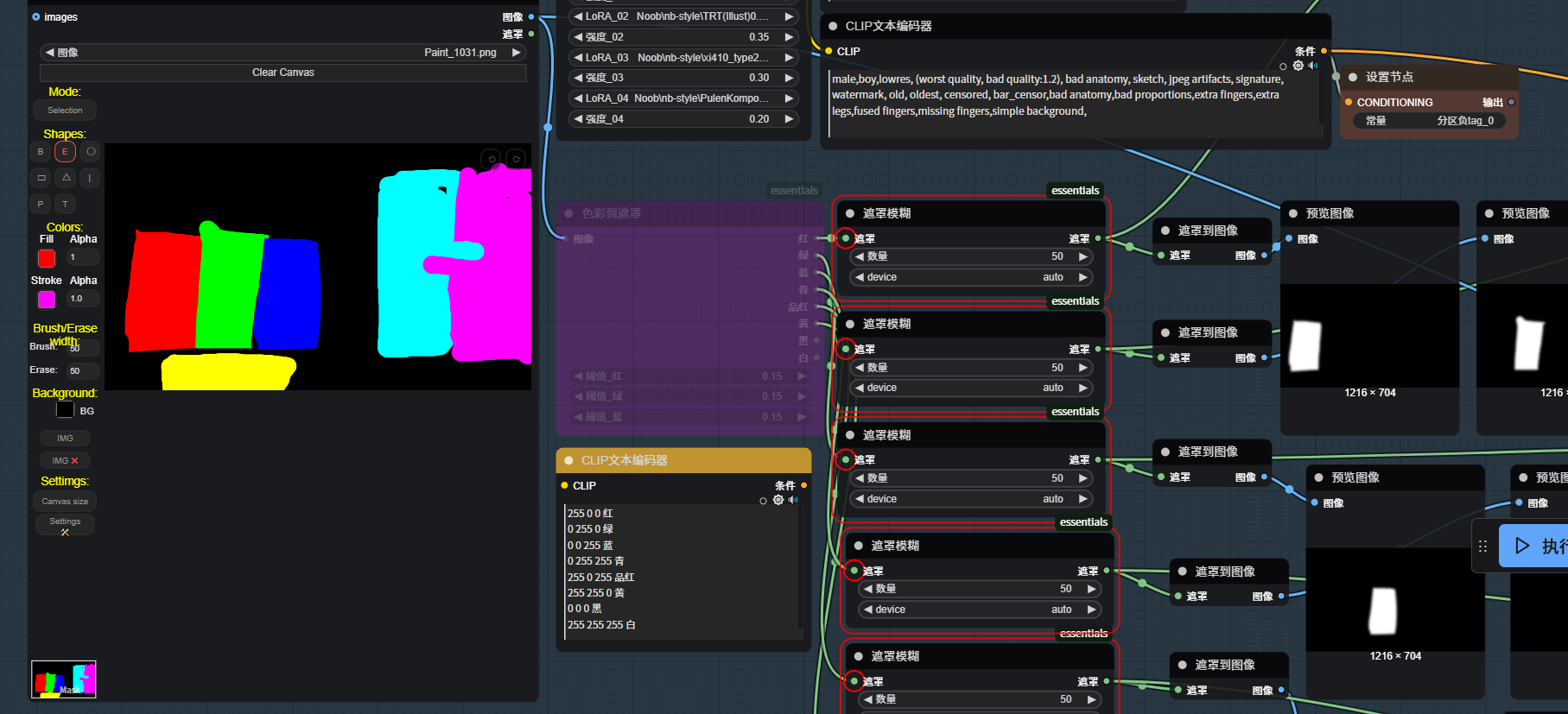The height and width of the screenshot is (714, 1568).
Task: Collapse the topmost 遮罩模糊 node
Action: (x=850, y=213)
